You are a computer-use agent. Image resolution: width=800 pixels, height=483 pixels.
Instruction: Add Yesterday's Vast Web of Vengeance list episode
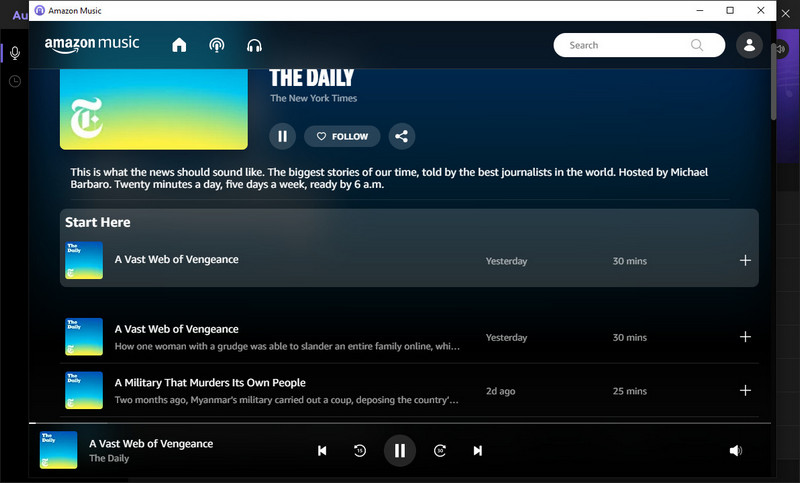(745, 337)
